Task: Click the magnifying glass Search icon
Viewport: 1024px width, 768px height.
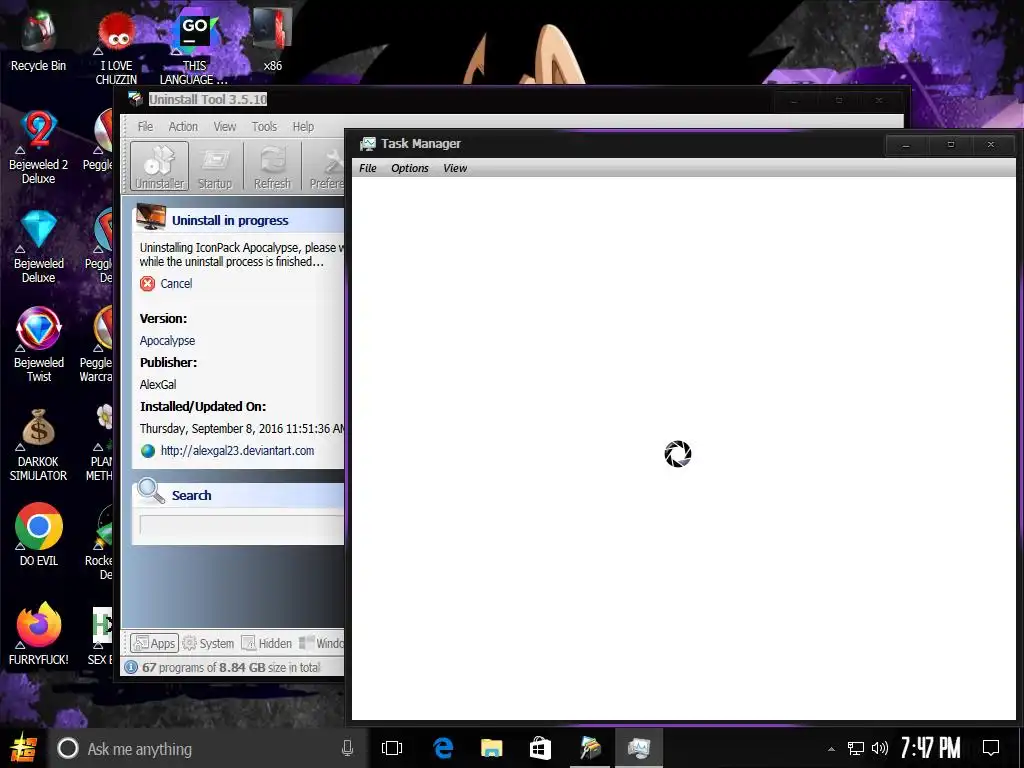Action: tap(151, 492)
